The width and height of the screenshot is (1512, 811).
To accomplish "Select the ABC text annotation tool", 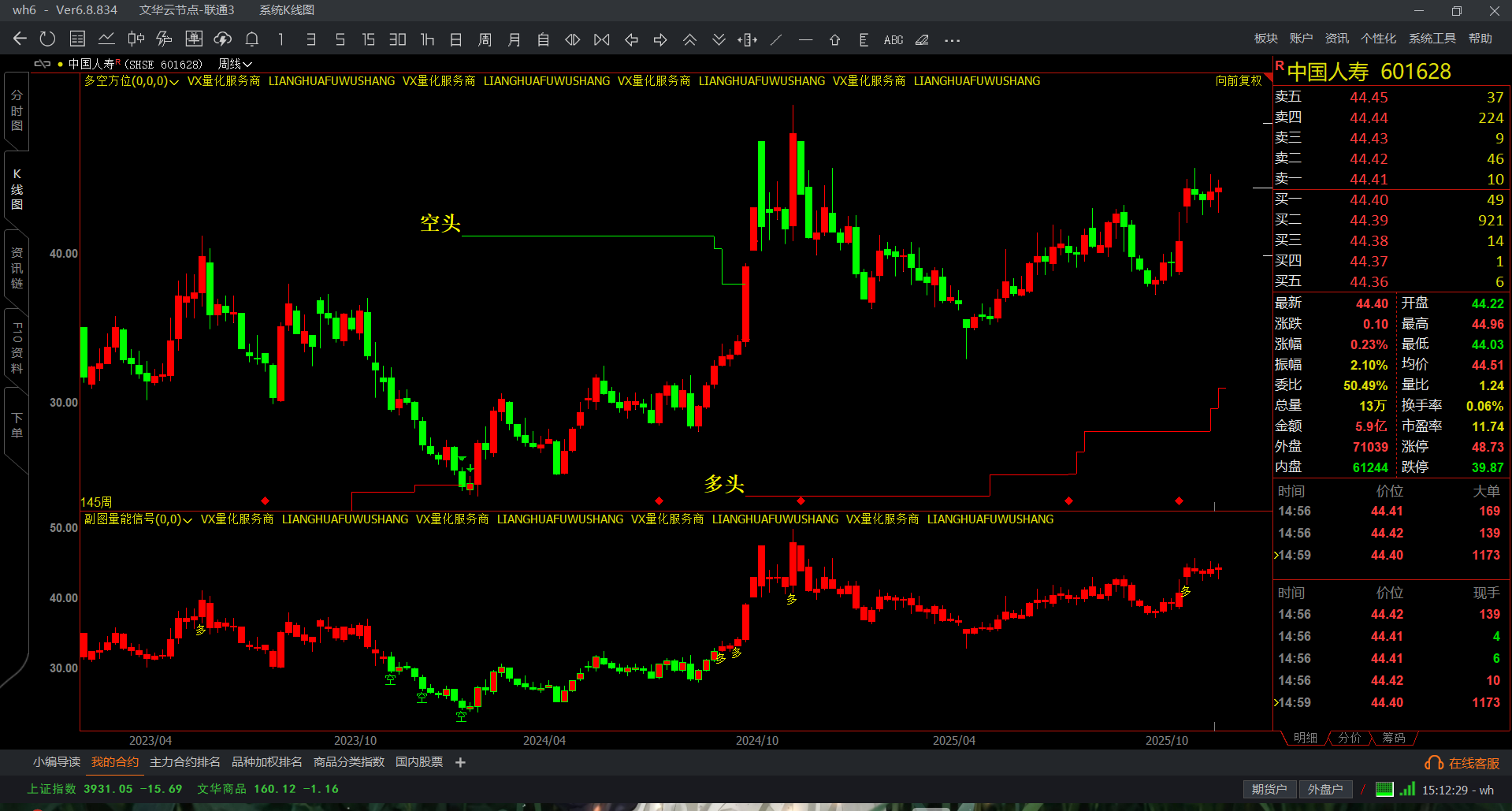I will 893,39.
